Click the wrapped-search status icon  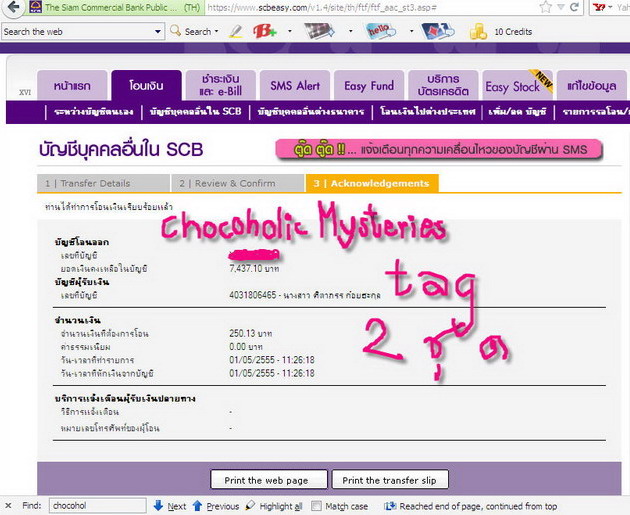(x=390, y=506)
